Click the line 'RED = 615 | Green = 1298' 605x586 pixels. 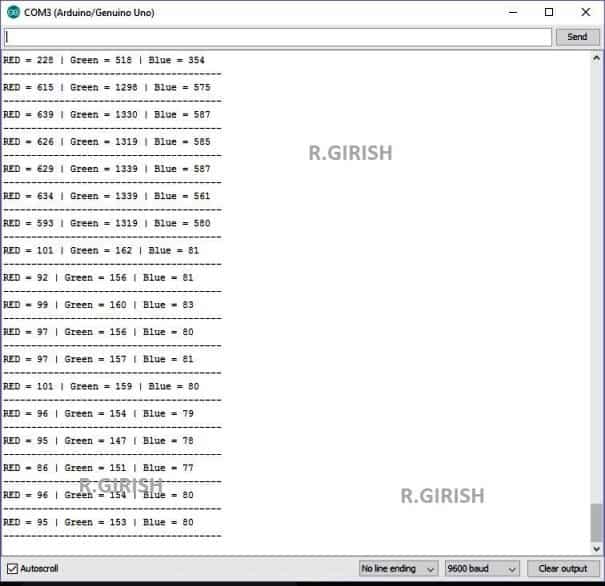pos(106,88)
